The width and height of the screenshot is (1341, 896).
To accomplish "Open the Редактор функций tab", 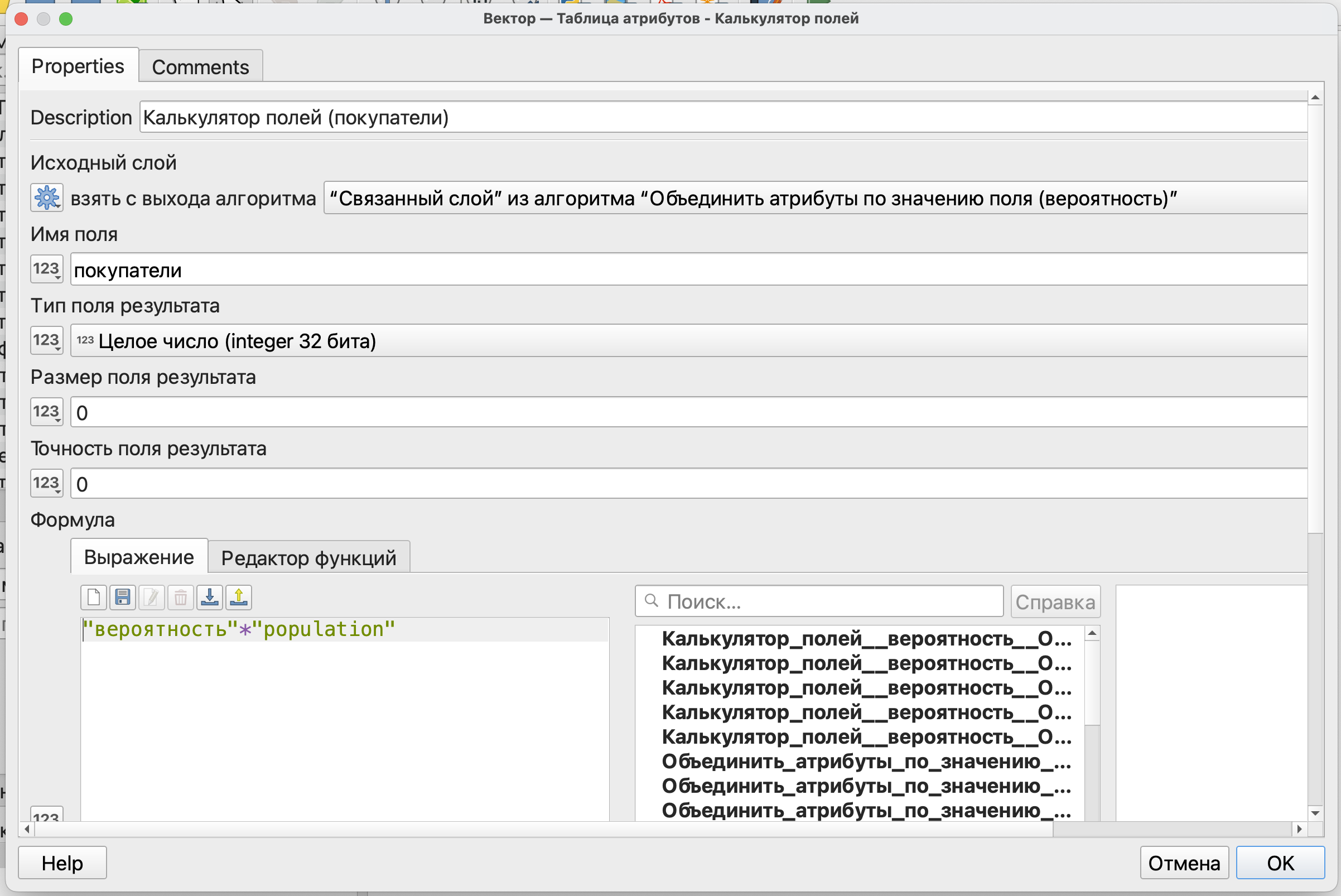I will tap(308, 558).
